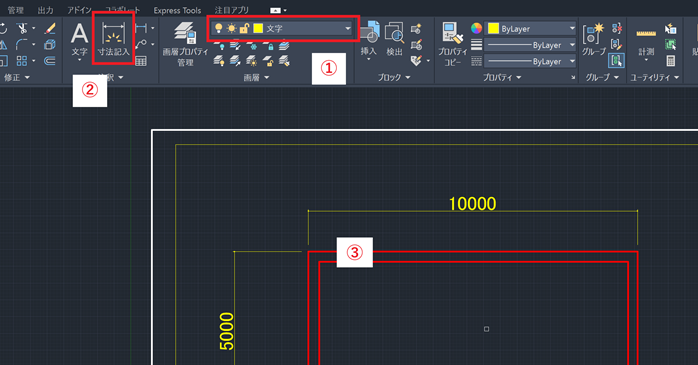Switch to the 注目アプリ tab
Image resolution: width=698 pixels, height=365 pixels.
231,10
